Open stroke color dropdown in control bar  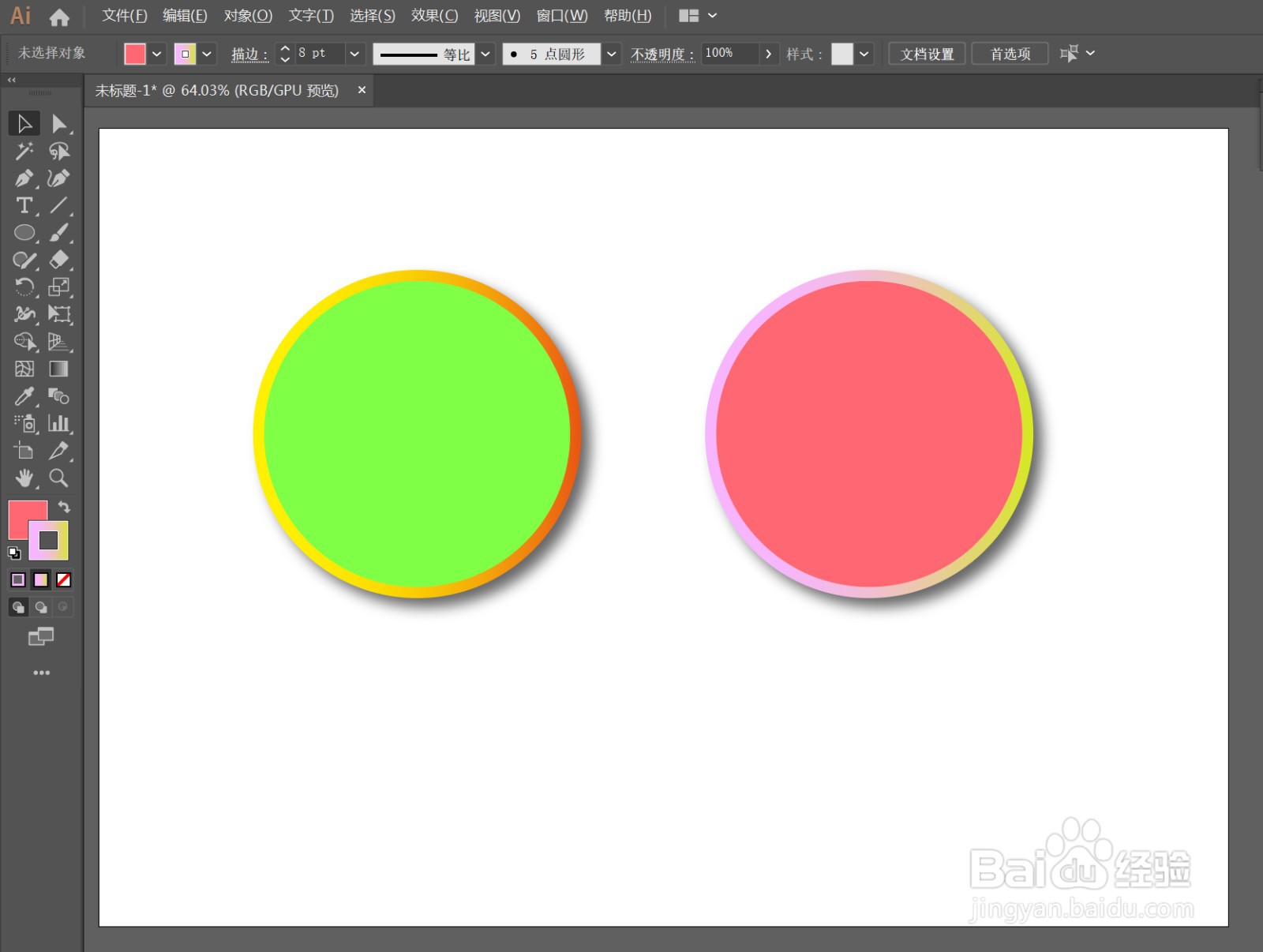(207, 54)
